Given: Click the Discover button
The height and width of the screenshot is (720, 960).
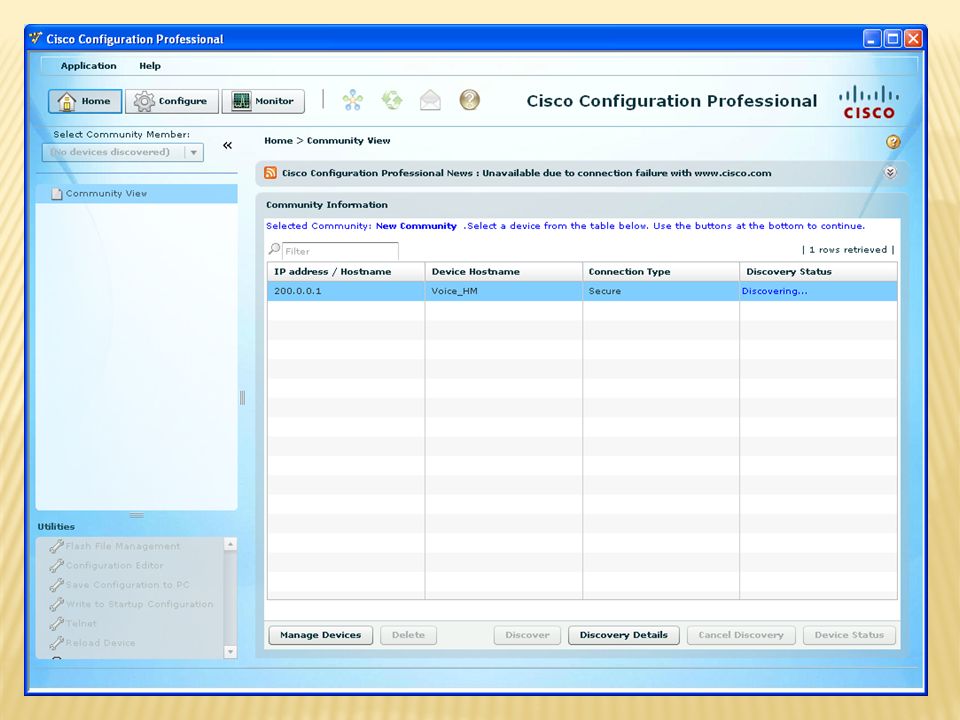Looking at the screenshot, I should [x=527, y=635].
